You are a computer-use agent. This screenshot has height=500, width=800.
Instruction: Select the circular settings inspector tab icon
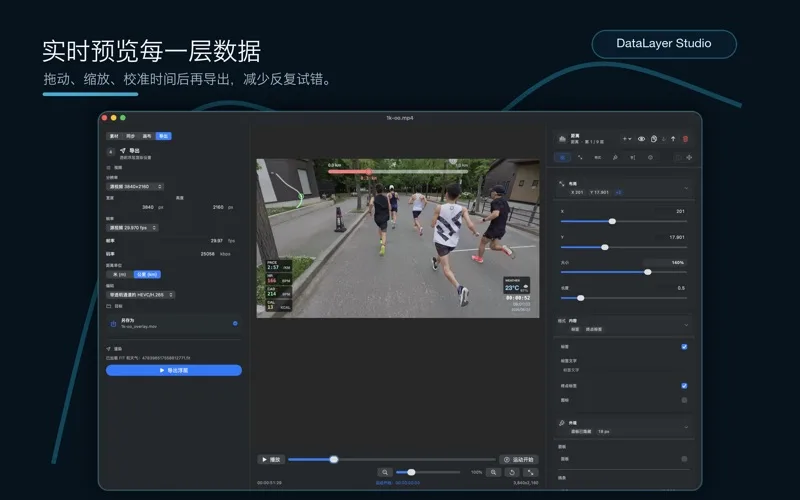coord(651,158)
